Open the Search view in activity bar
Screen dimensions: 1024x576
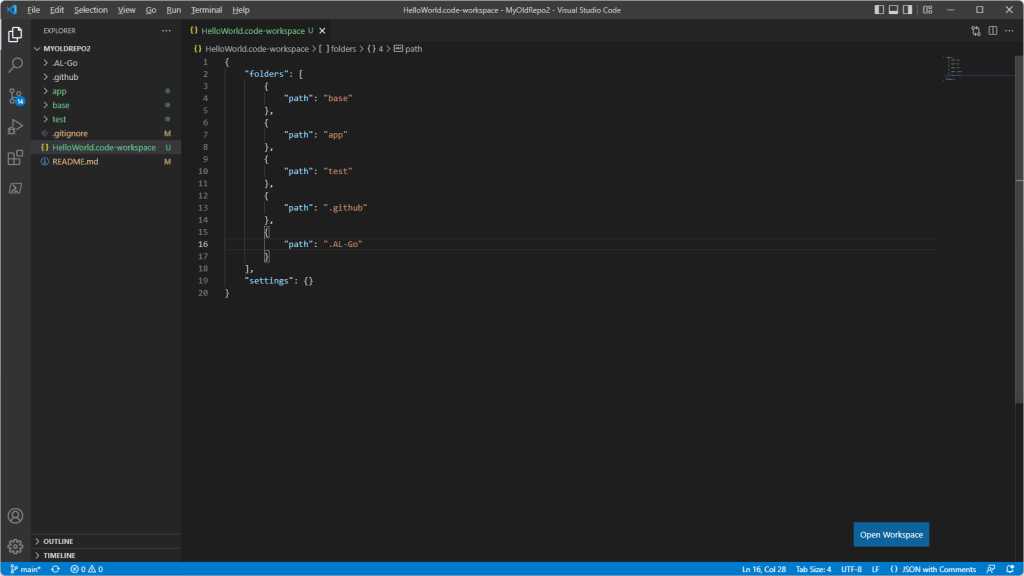(15, 65)
